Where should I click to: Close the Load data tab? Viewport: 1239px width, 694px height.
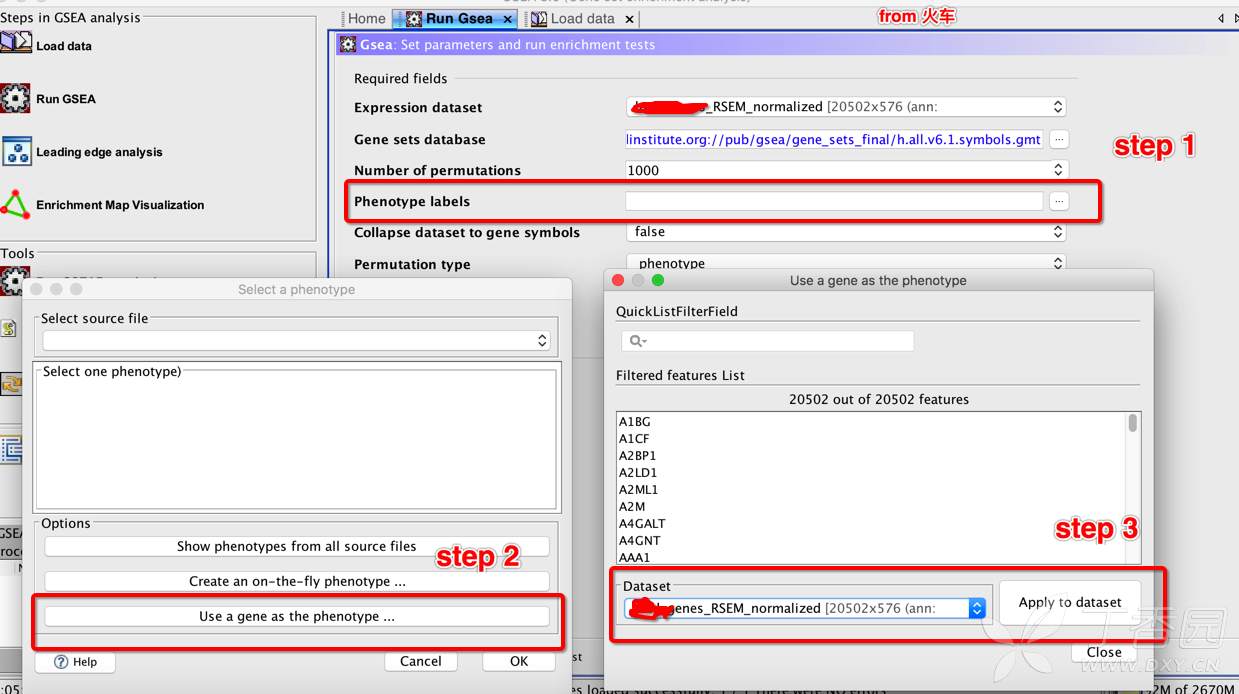[629, 19]
